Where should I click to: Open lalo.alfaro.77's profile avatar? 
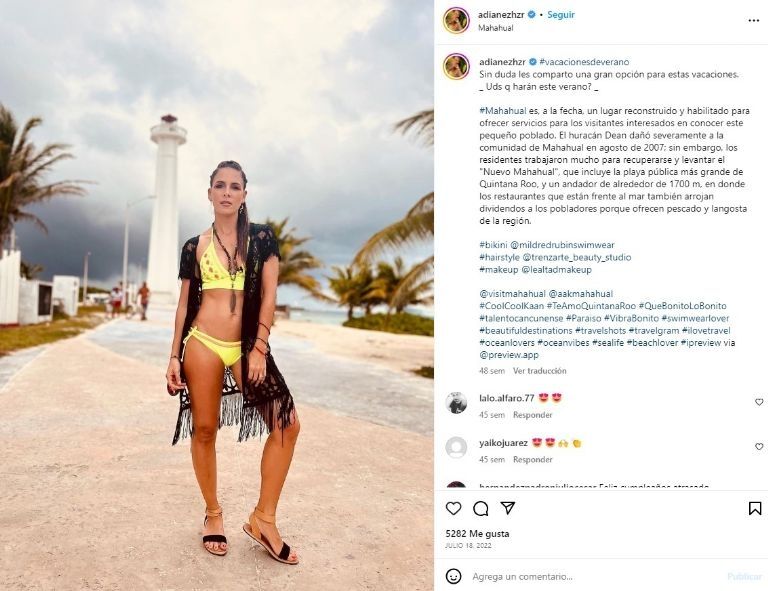(x=456, y=402)
